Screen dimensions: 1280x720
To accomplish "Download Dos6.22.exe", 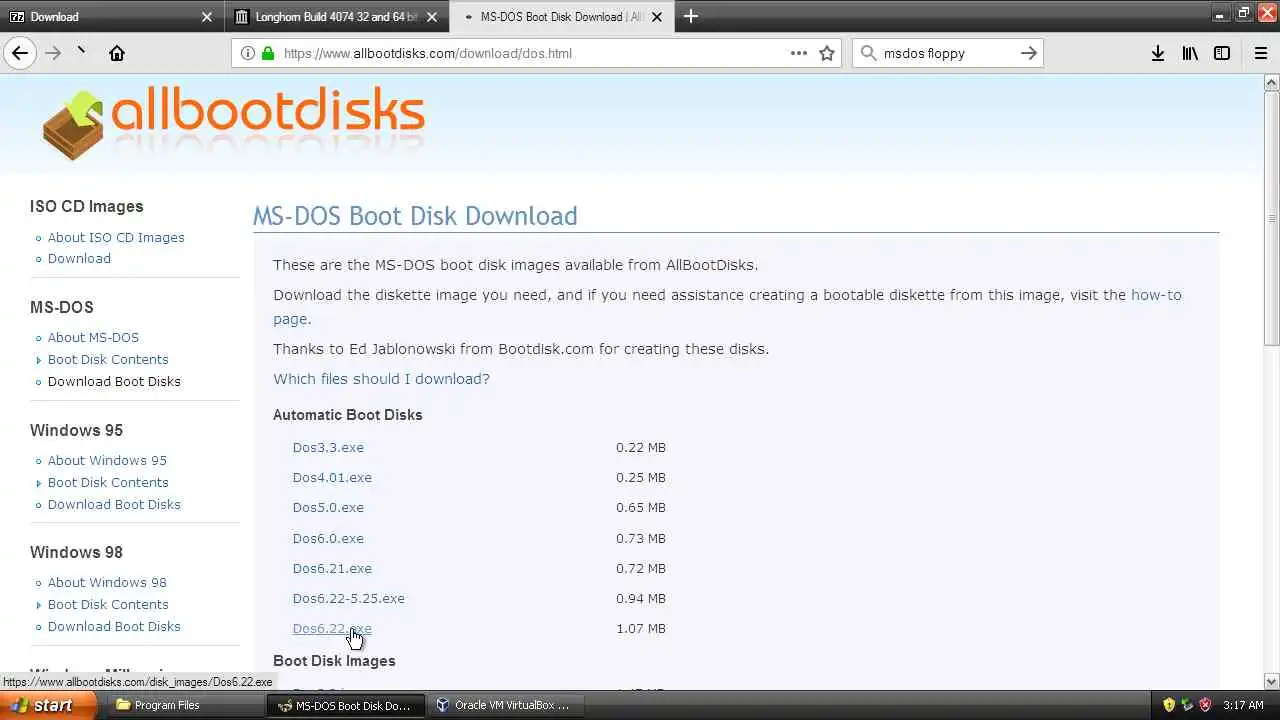I will (x=332, y=628).
